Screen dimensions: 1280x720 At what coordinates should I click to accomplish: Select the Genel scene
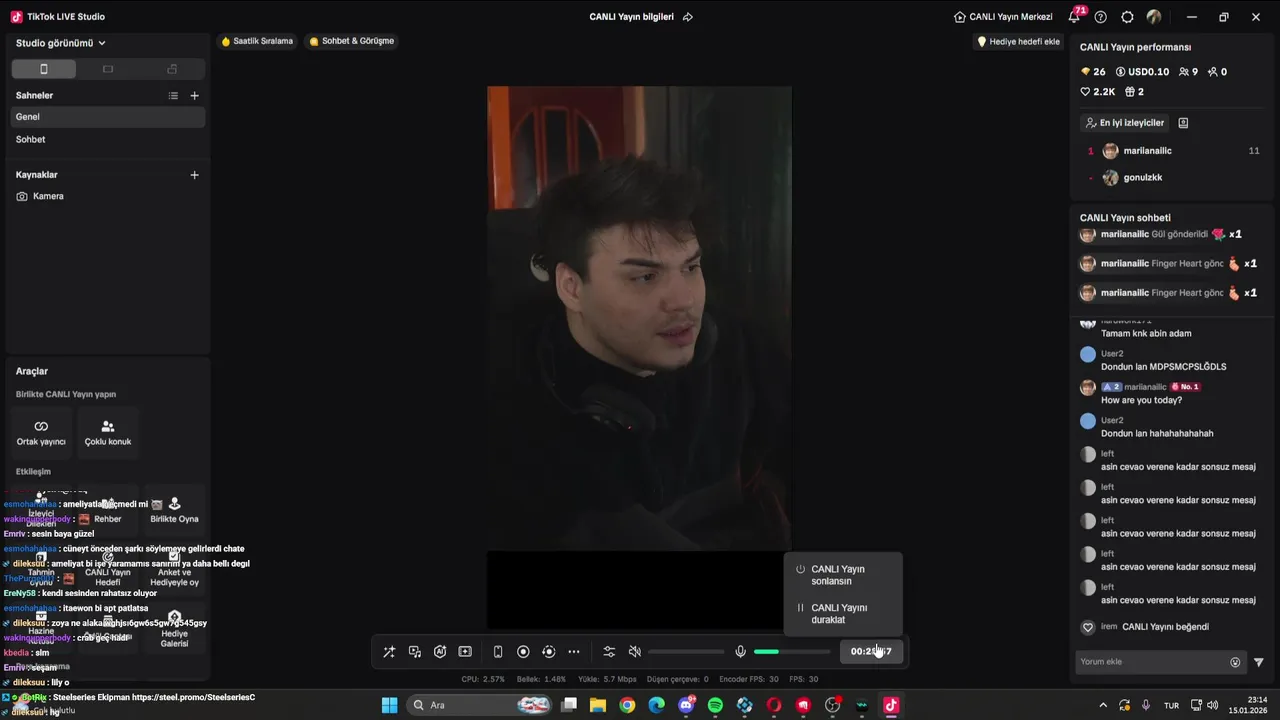(108, 117)
